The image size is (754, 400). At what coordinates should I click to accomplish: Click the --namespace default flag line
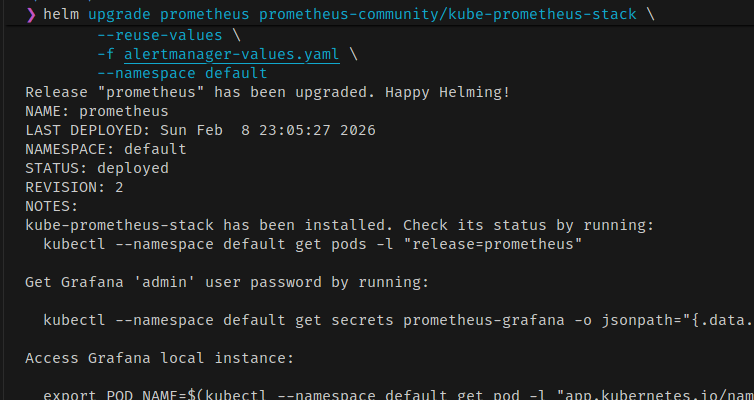tap(181, 73)
